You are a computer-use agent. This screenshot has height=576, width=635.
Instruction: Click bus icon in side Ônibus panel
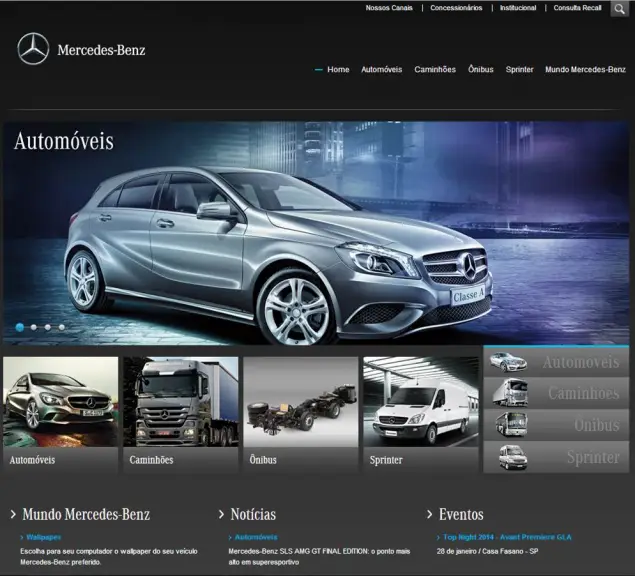(x=511, y=425)
